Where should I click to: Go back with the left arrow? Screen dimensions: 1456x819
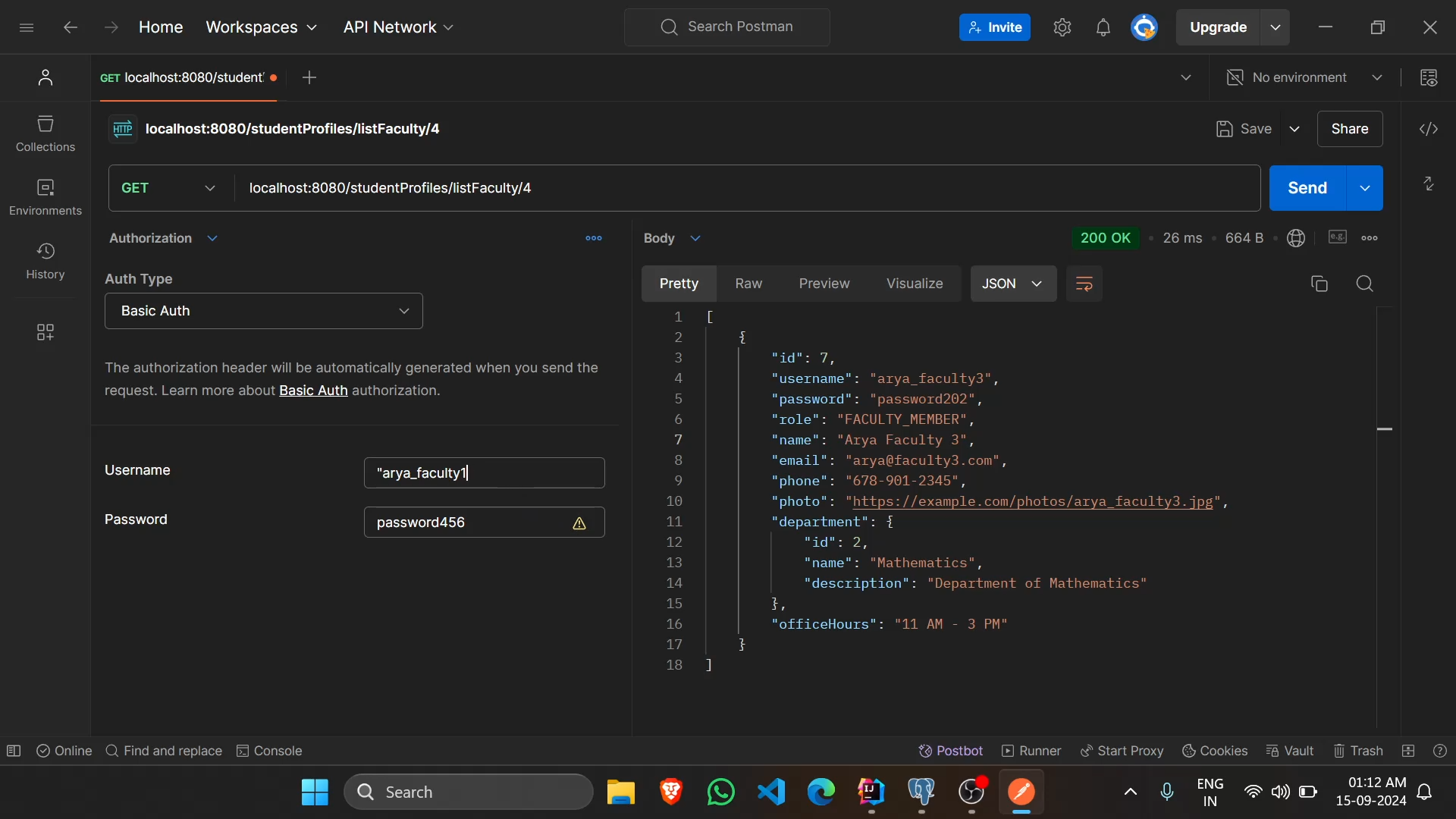[x=71, y=27]
